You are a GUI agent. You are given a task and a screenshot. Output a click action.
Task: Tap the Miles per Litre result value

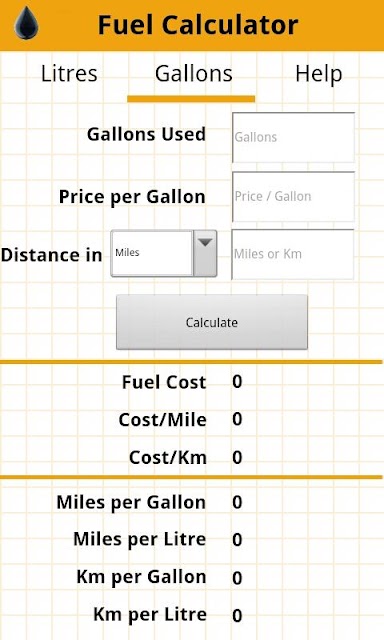pos(237,540)
